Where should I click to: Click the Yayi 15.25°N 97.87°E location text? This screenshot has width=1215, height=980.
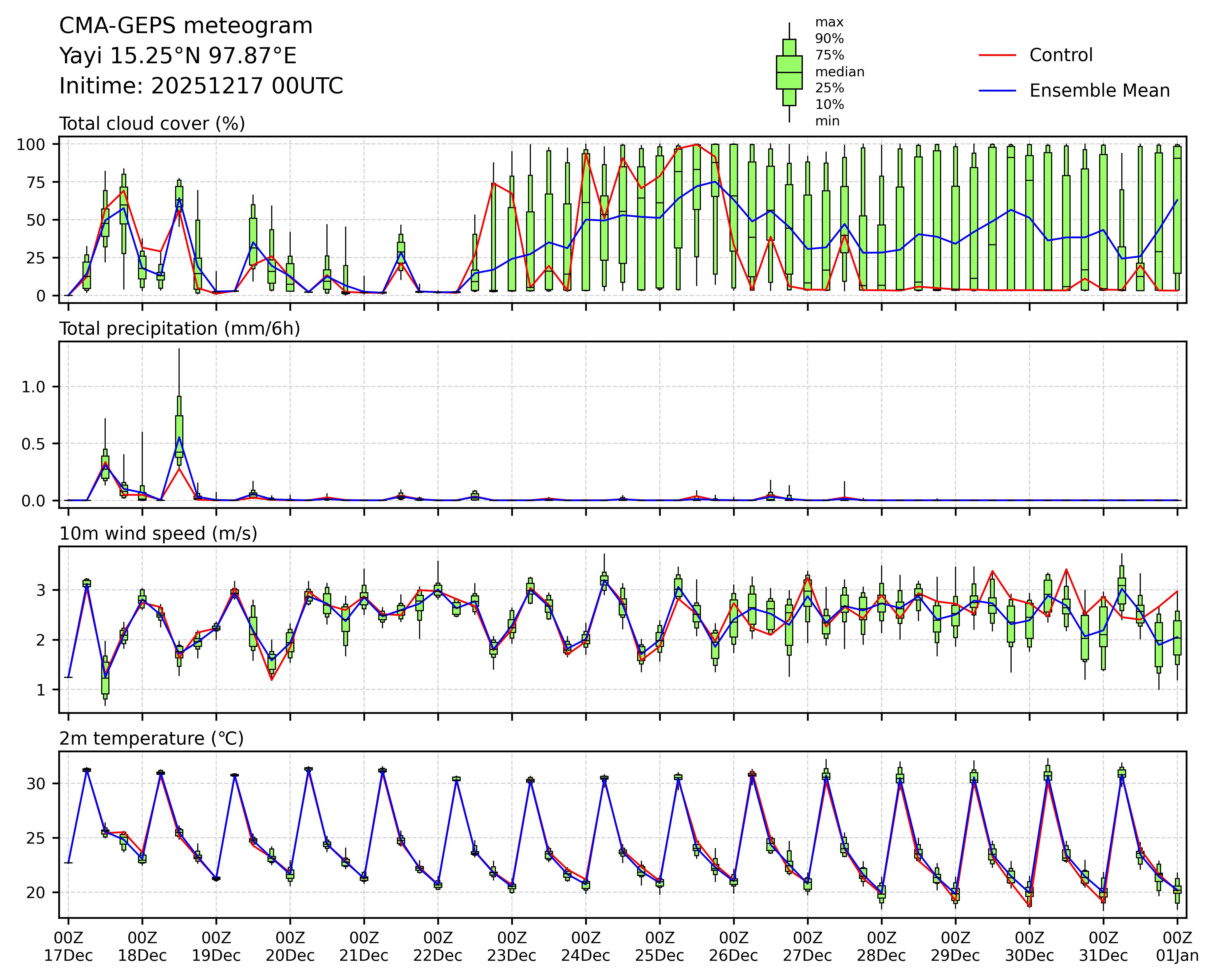pyautogui.click(x=178, y=56)
